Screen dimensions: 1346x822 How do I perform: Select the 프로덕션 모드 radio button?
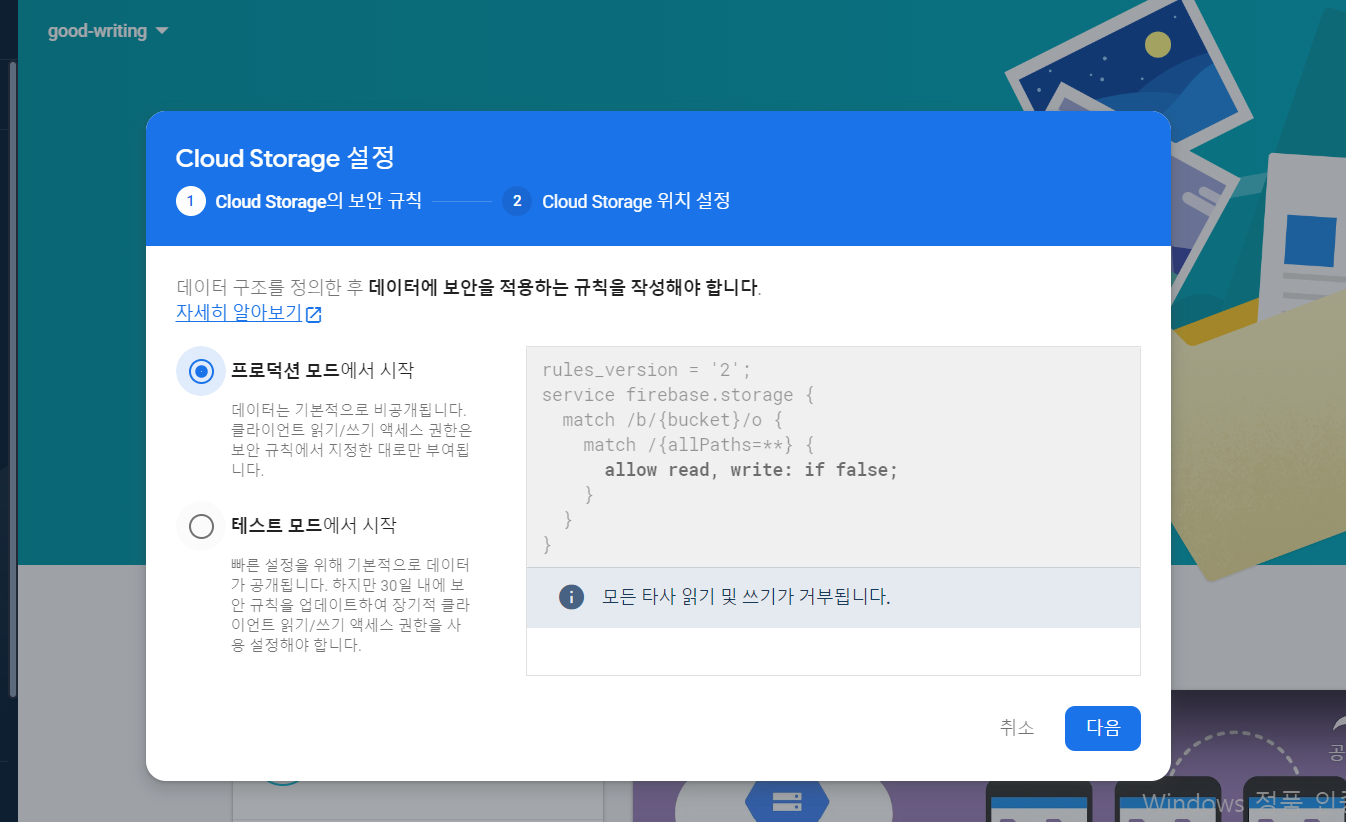click(201, 371)
